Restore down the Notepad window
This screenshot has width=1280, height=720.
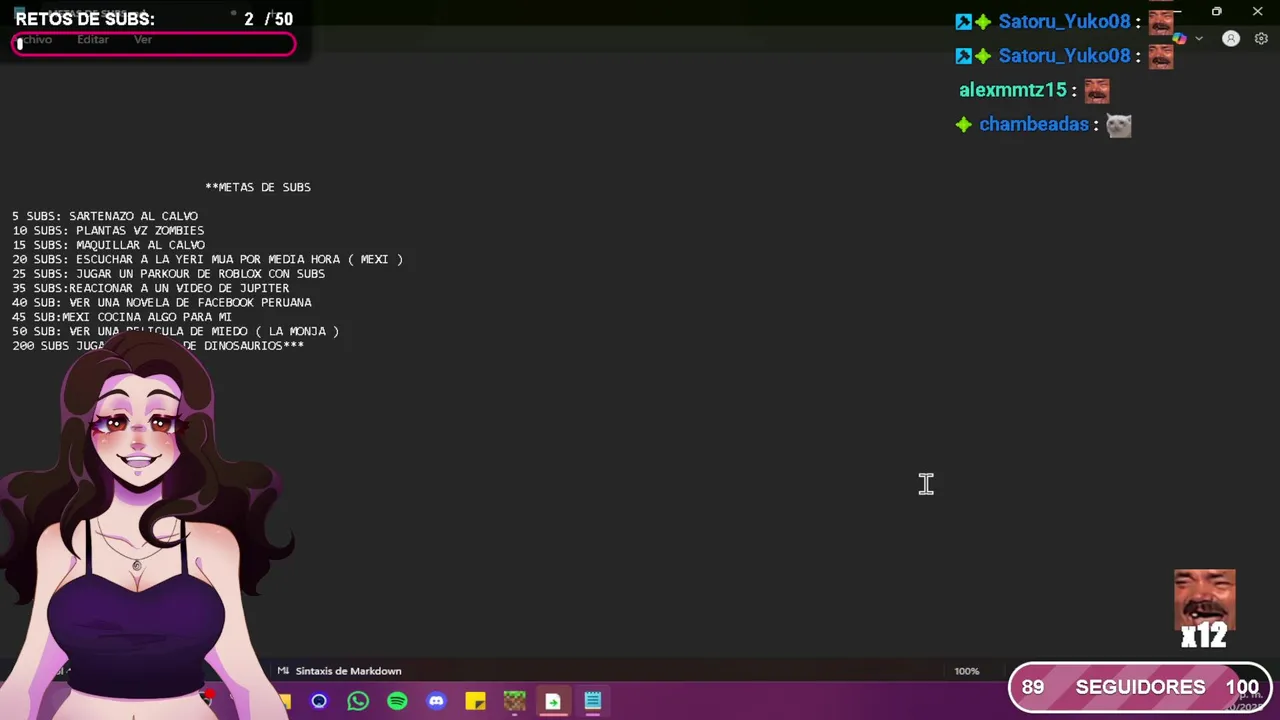pos(1216,11)
